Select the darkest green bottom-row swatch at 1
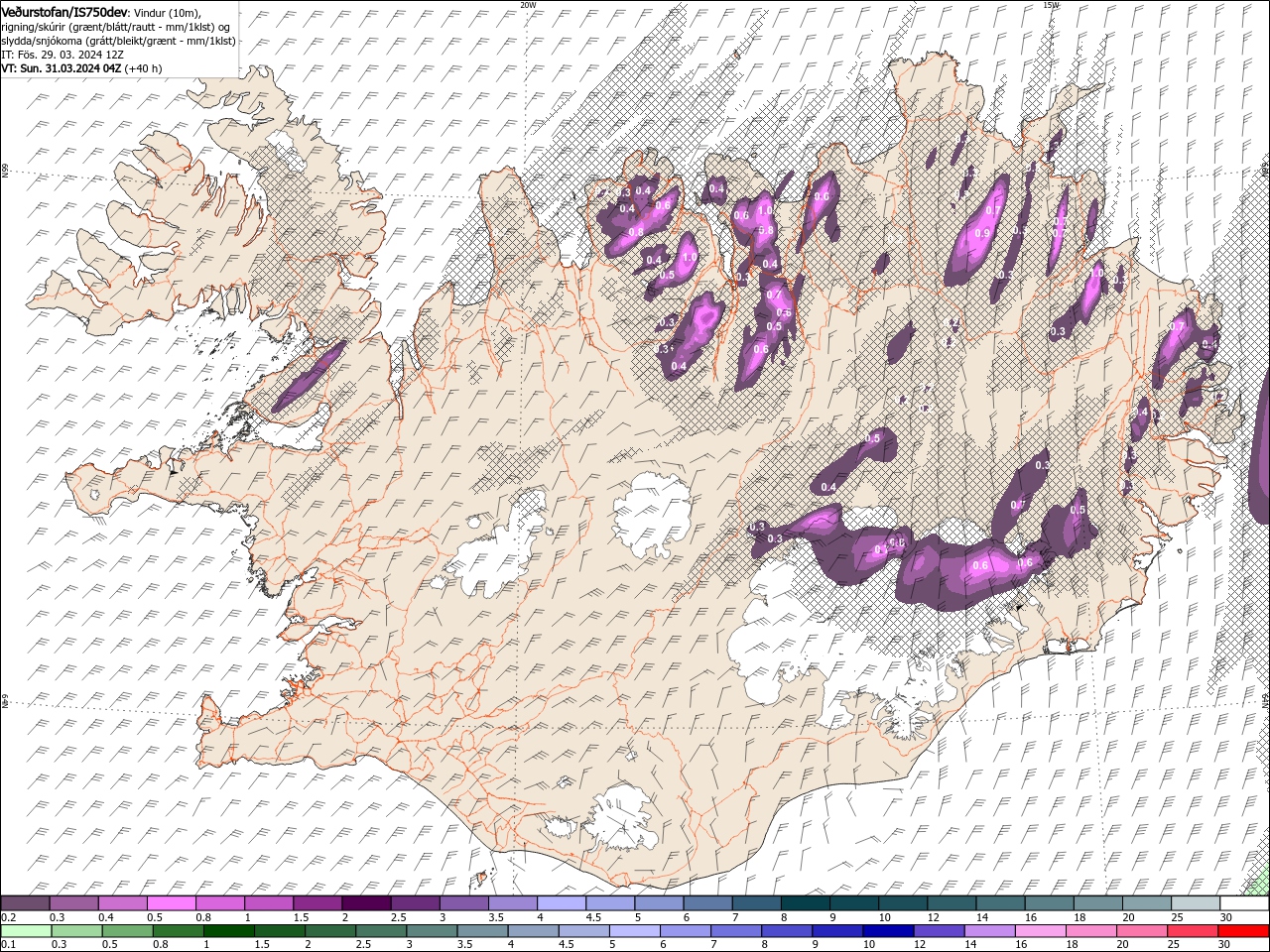Image resolution: width=1270 pixels, height=952 pixels. click(229, 931)
